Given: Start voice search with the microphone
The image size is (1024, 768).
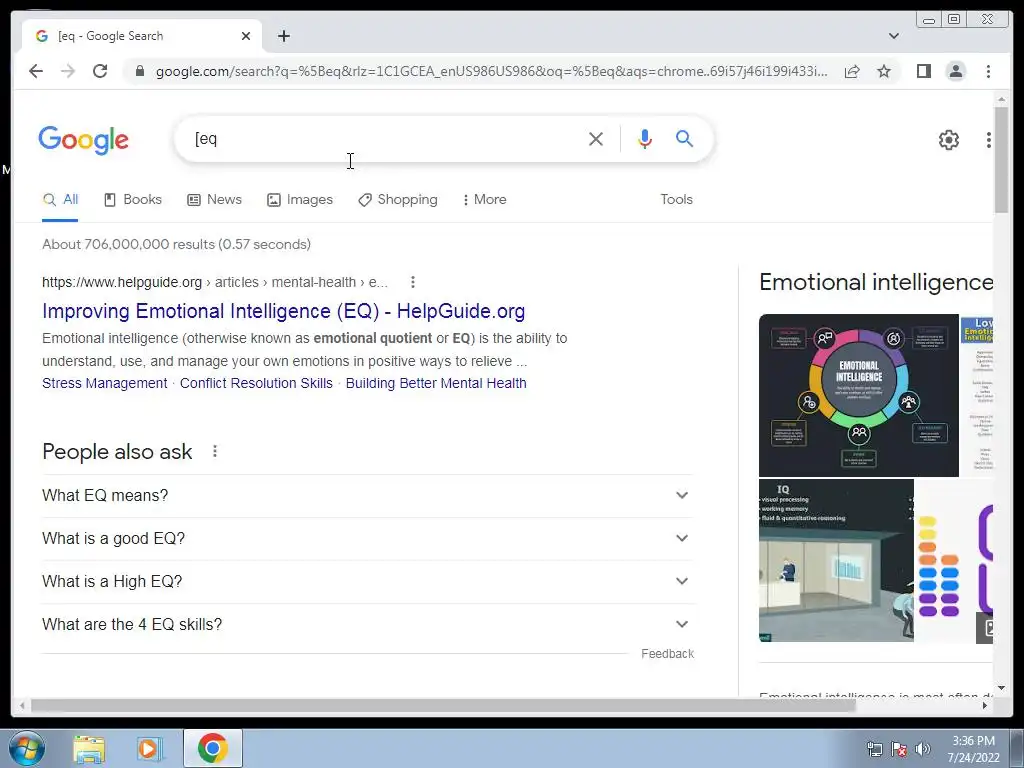Looking at the screenshot, I should pos(645,139).
